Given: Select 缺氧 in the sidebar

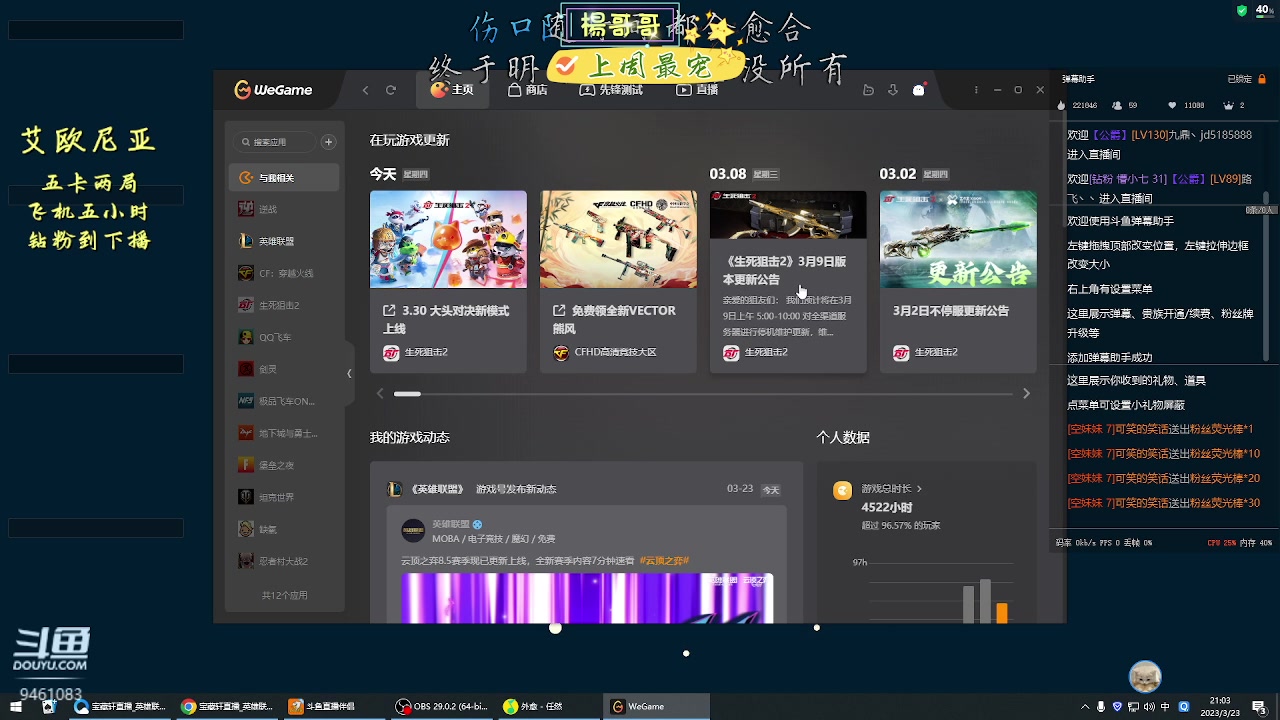Looking at the screenshot, I should click(x=284, y=529).
